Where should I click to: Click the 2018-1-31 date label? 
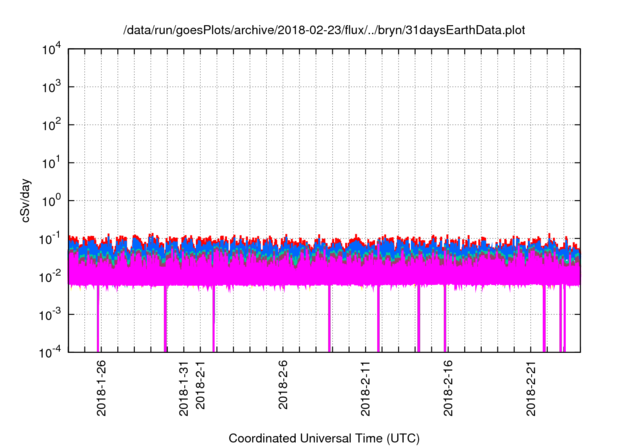point(183,387)
